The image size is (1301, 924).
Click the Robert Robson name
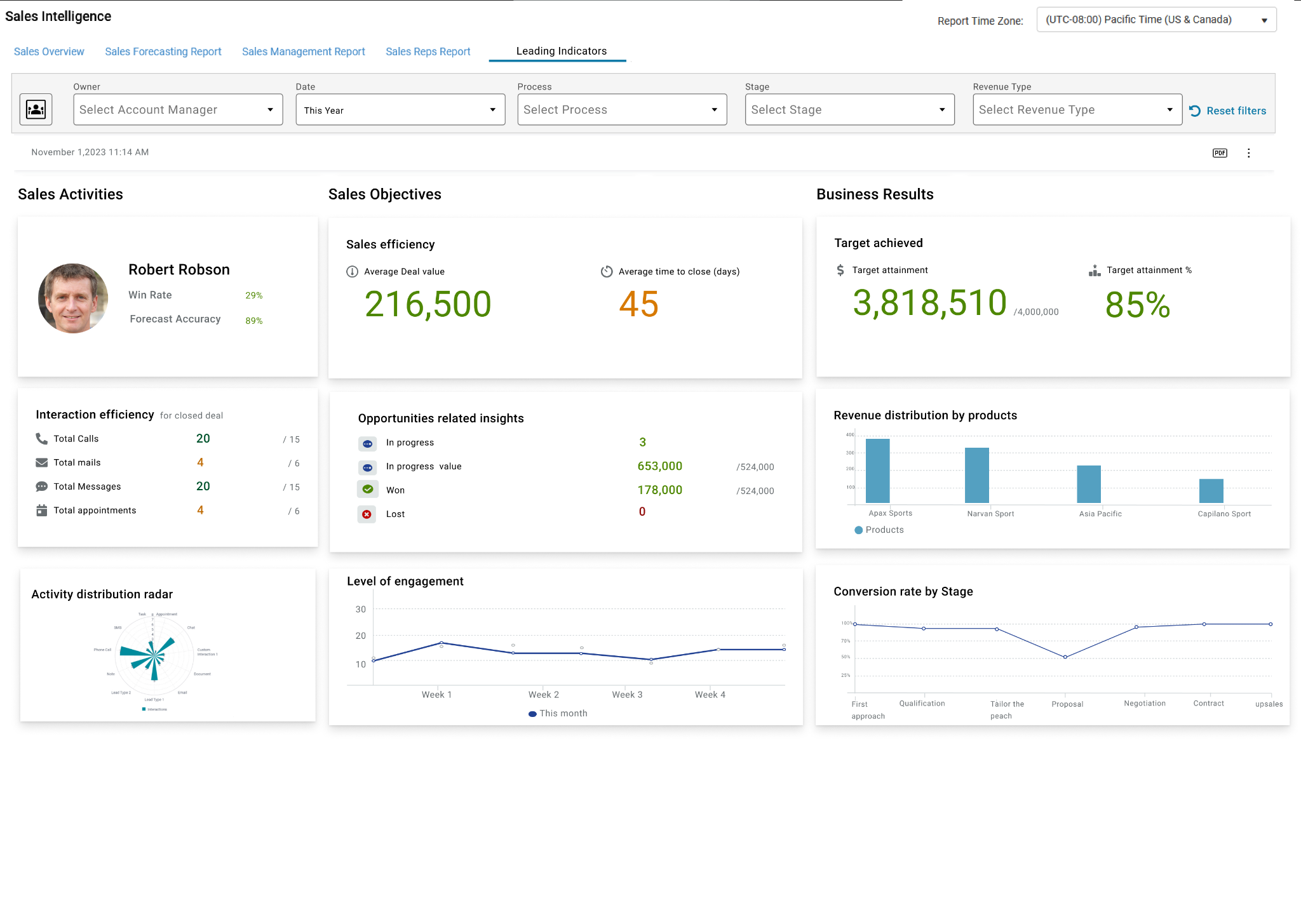[x=179, y=269]
